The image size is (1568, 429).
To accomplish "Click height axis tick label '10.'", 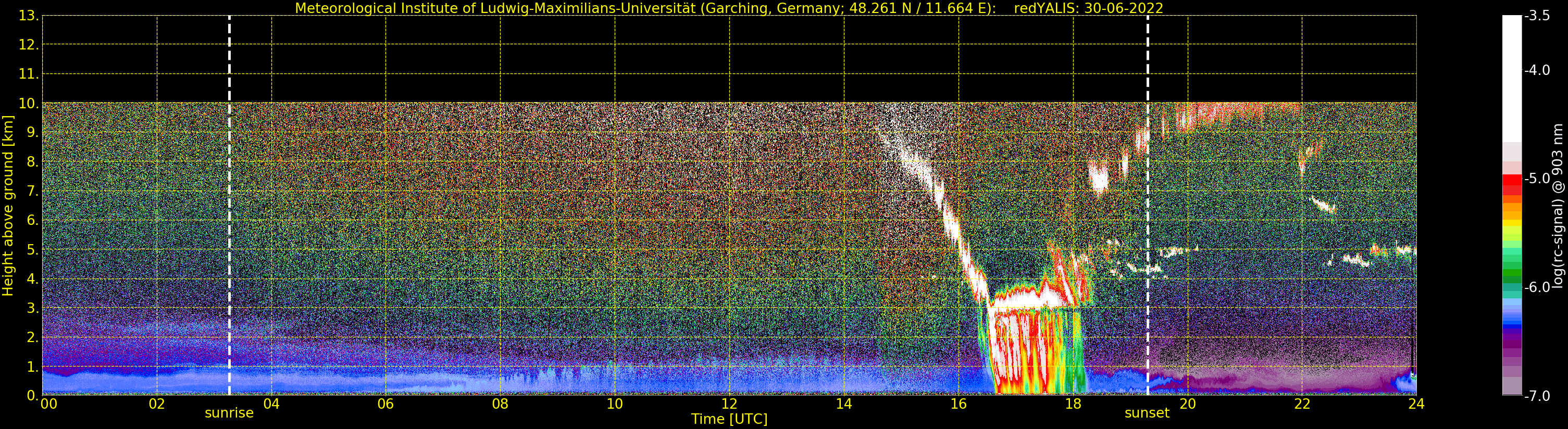I will click(29, 104).
